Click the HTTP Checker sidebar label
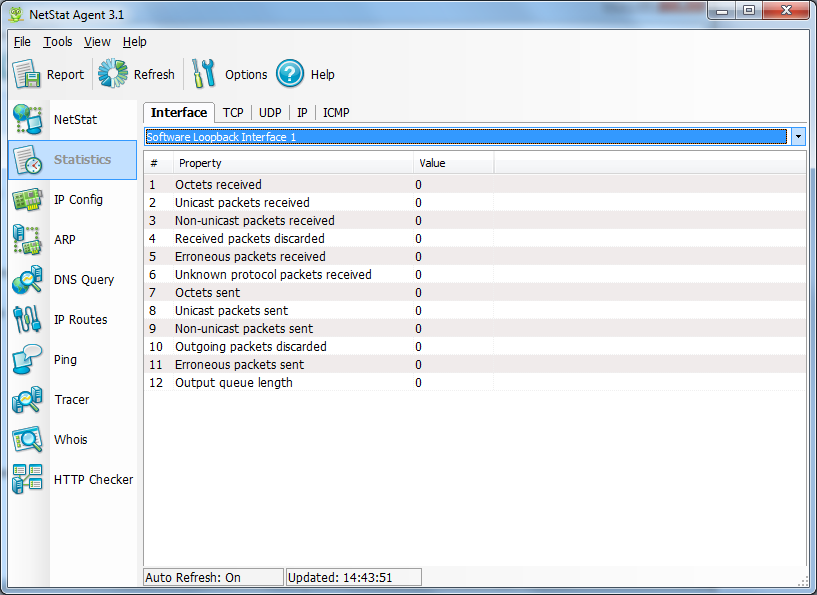 (93, 479)
